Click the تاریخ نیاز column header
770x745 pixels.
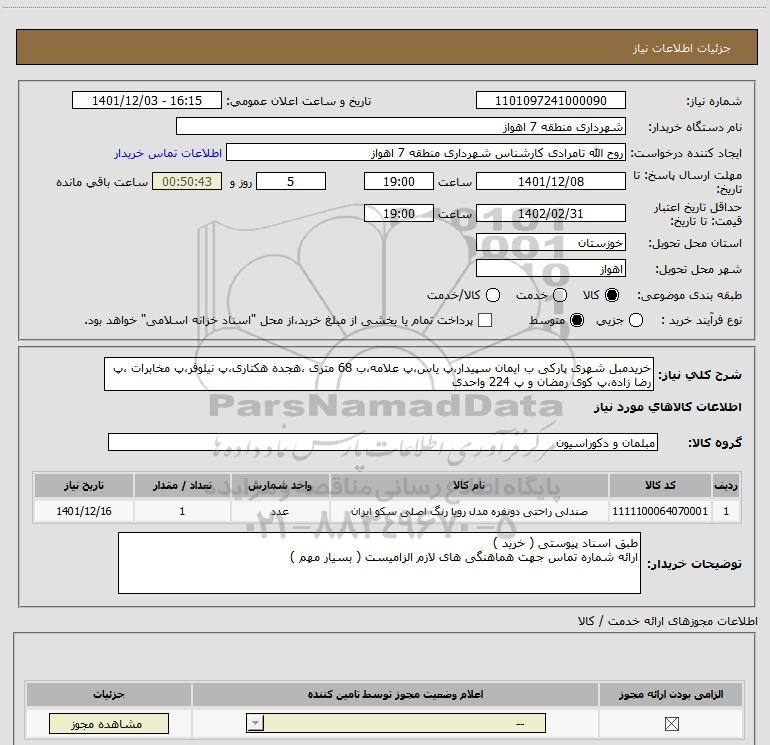[x=83, y=485]
